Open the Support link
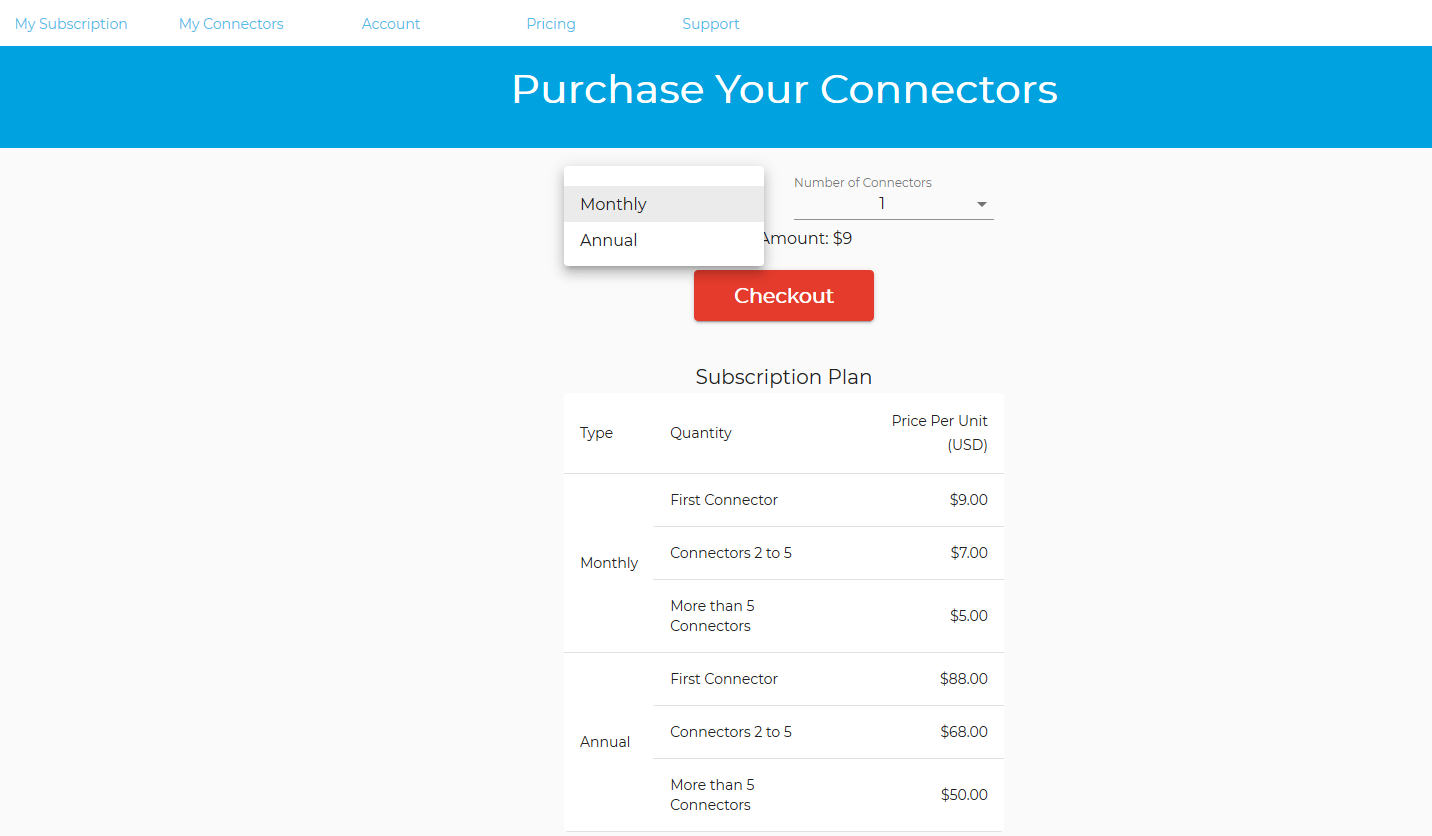 (x=711, y=24)
